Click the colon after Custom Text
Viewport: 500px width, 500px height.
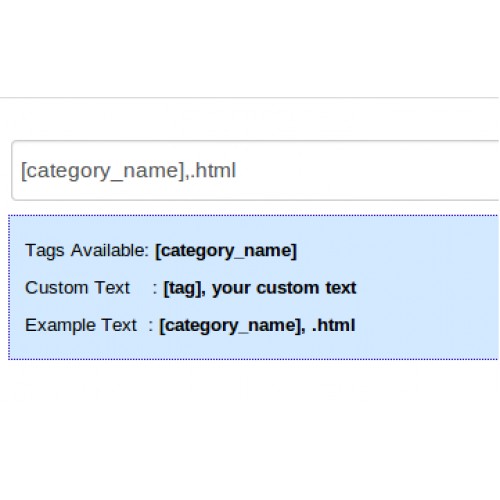[x=155, y=289]
